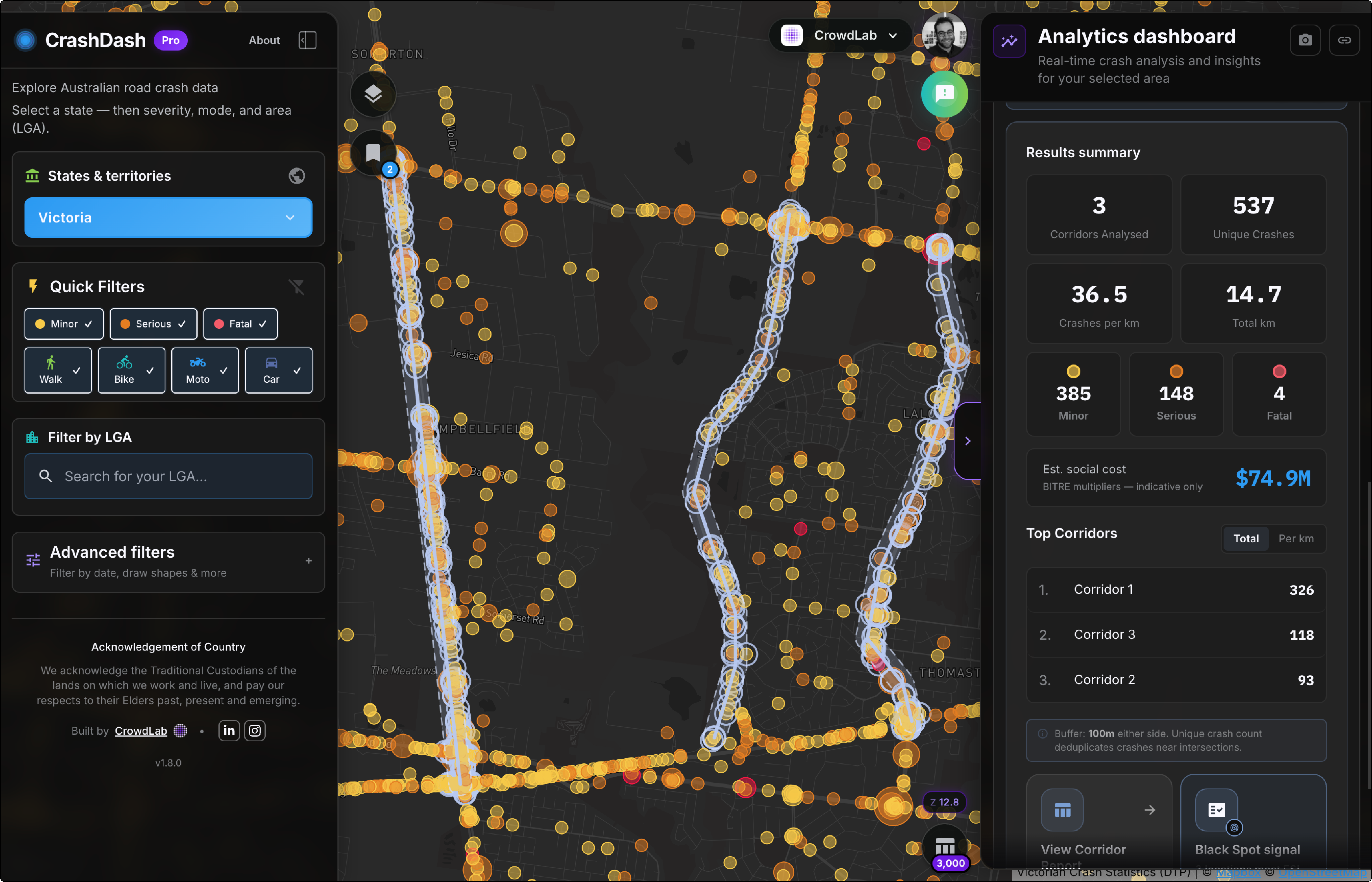This screenshot has width=1372, height=882.
Task: Click the 3 Corridors Analysed card
Action: (x=1099, y=215)
